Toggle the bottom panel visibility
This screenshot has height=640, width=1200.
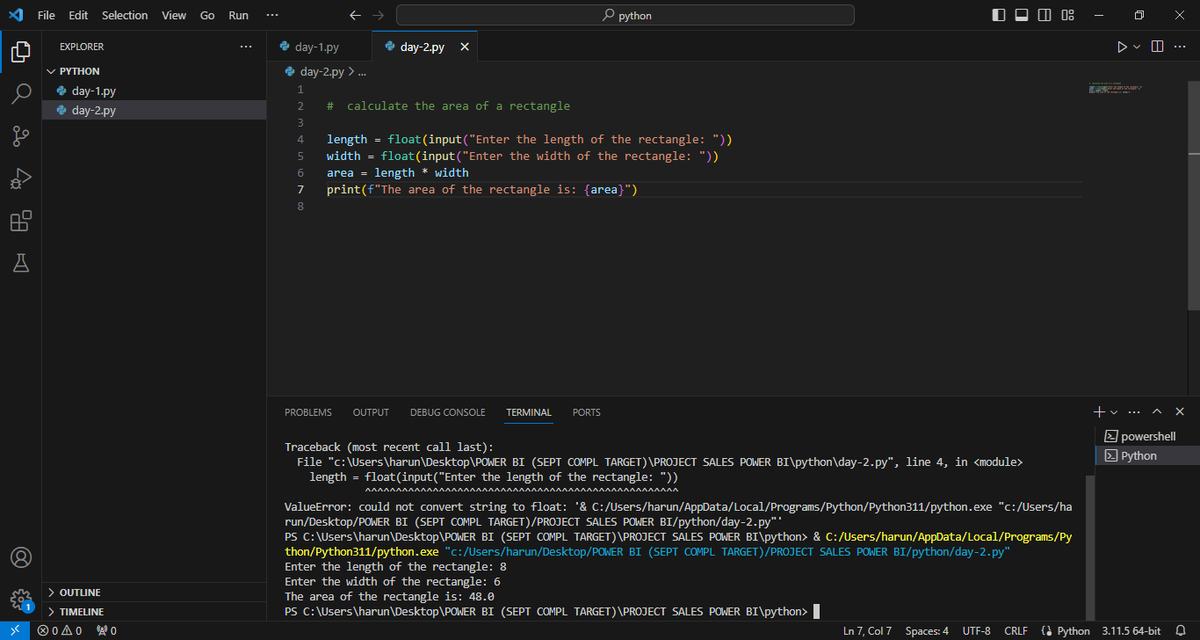click(1023, 15)
